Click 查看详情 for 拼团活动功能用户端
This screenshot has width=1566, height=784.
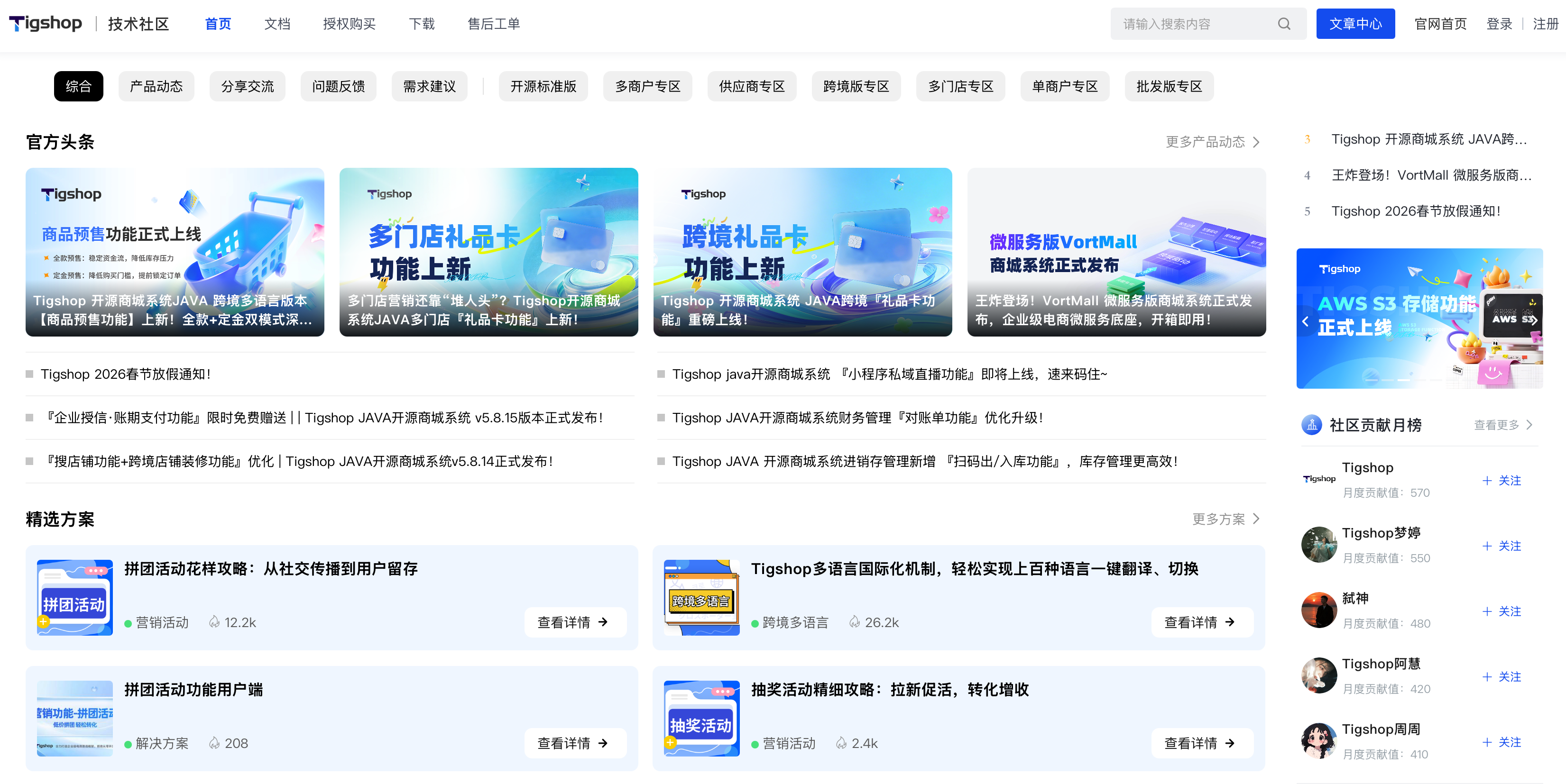pos(575,743)
